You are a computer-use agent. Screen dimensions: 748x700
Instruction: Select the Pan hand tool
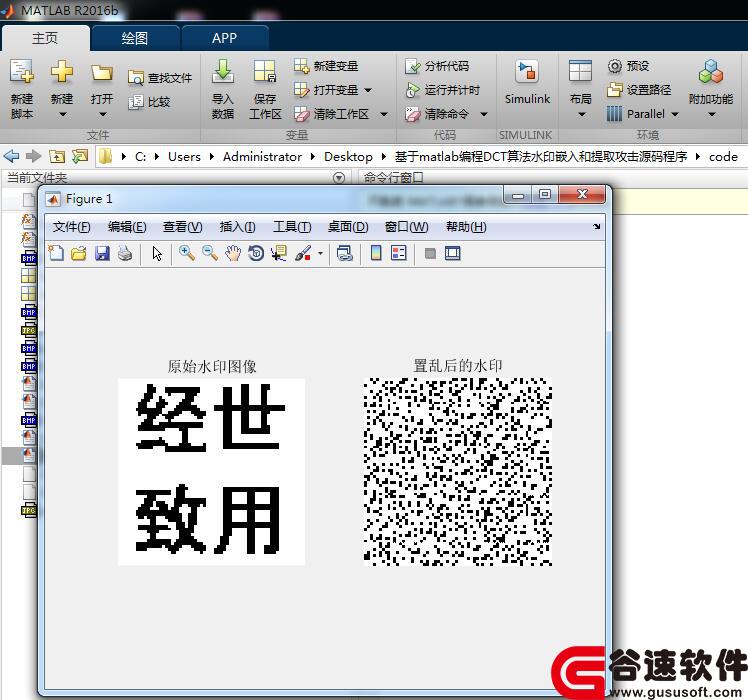[x=233, y=253]
